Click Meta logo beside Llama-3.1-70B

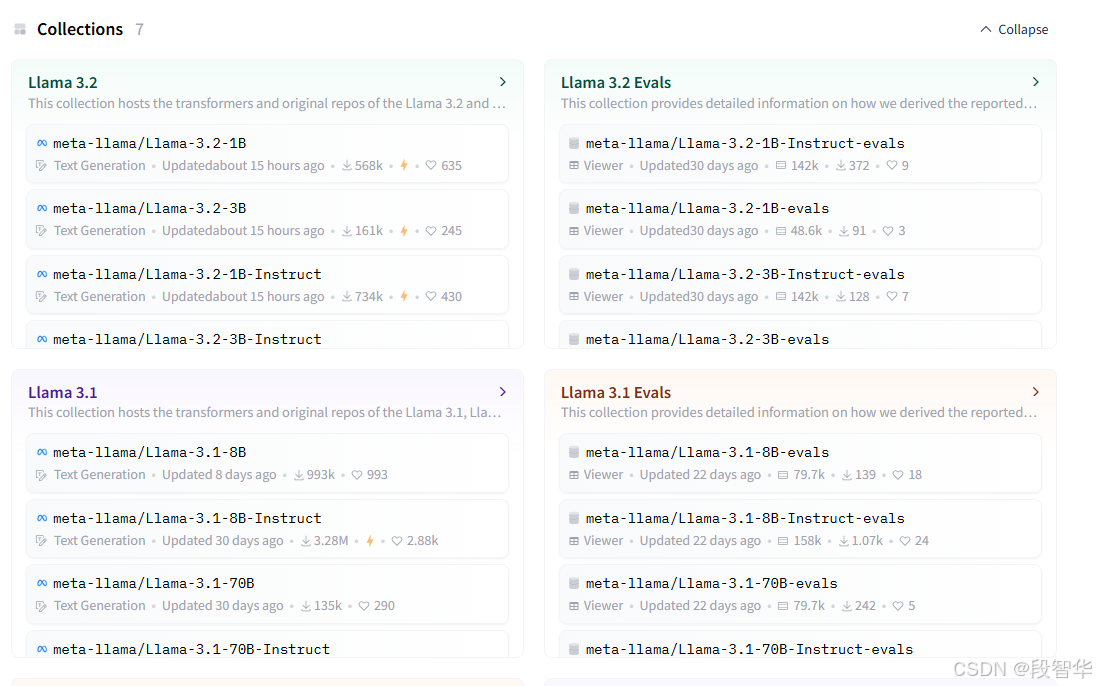click(42, 583)
